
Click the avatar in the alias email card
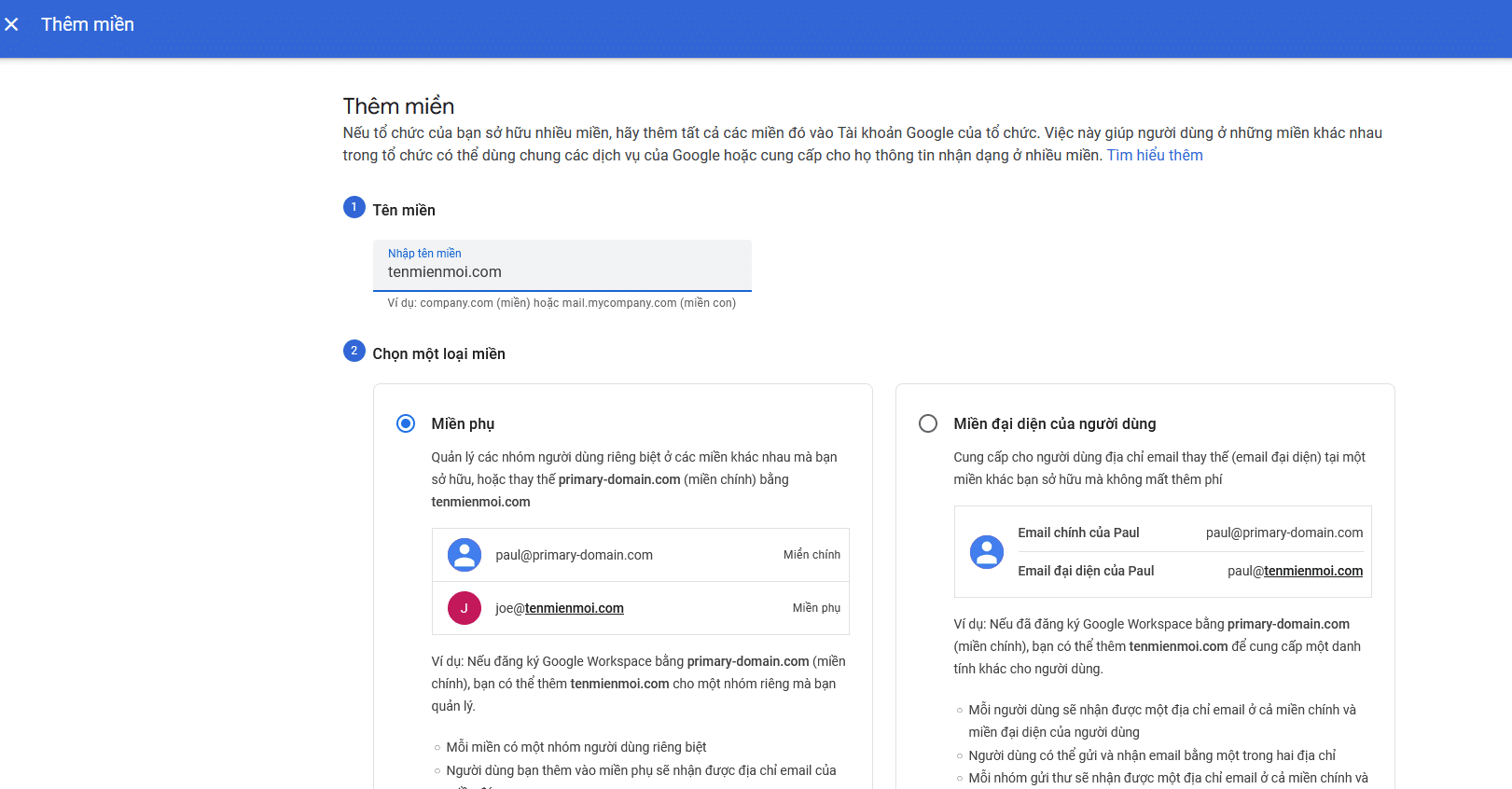click(986, 551)
